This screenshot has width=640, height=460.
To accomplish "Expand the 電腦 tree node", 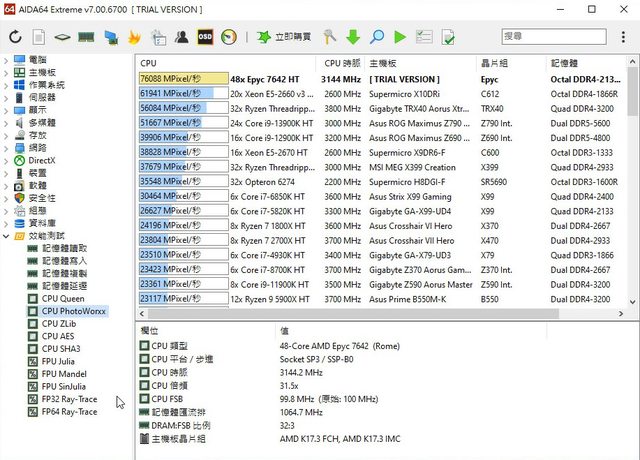I will 7,60.
